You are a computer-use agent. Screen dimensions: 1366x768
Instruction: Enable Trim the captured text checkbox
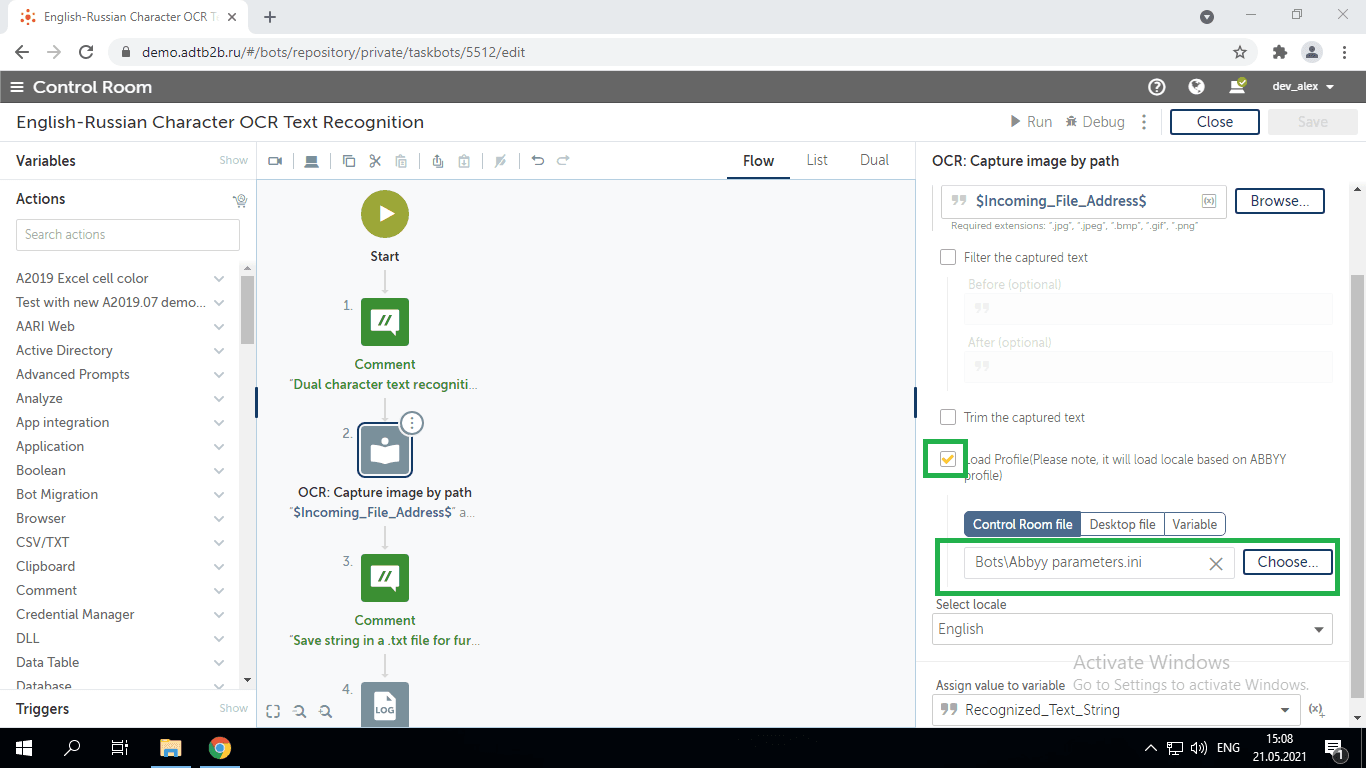click(948, 417)
